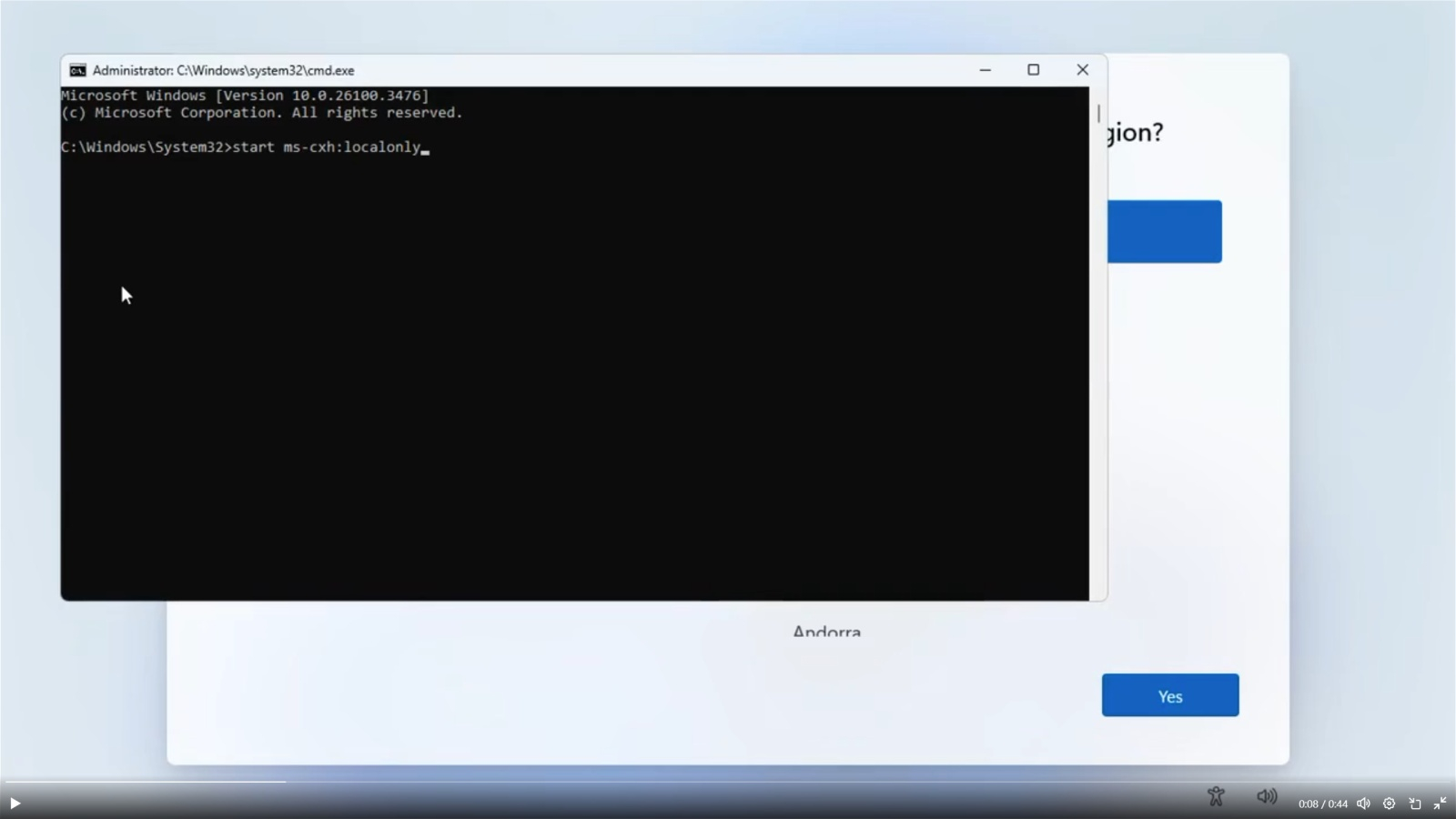Open video player settings gear

(x=1389, y=804)
